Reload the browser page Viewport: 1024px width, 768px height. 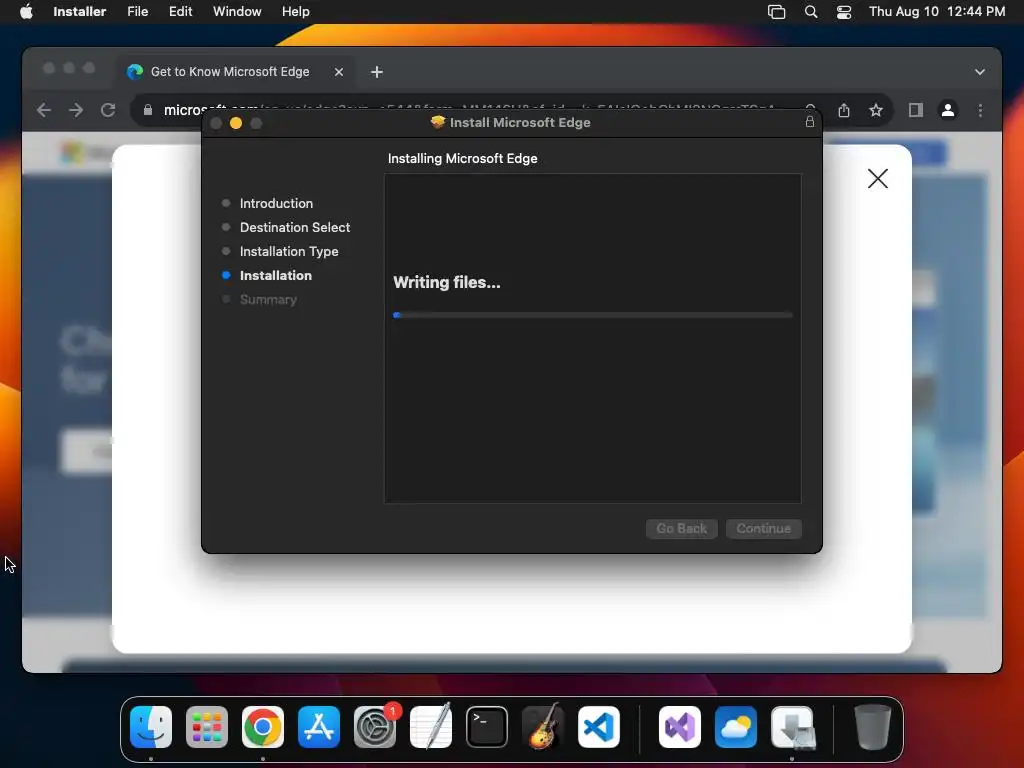[108, 110]
